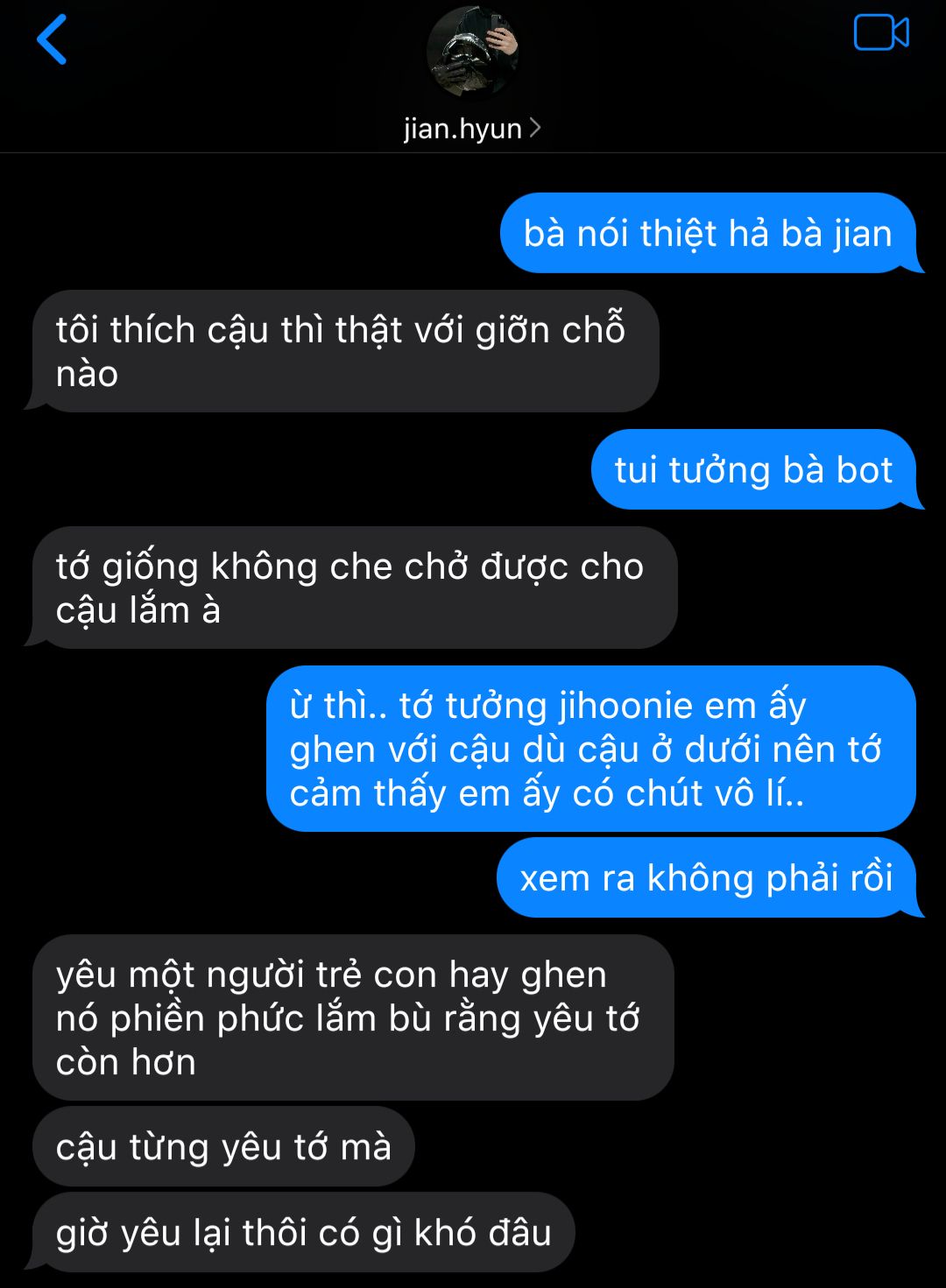
Task: Click 'cậu lắm à' text line
Action: click(138, 610)
